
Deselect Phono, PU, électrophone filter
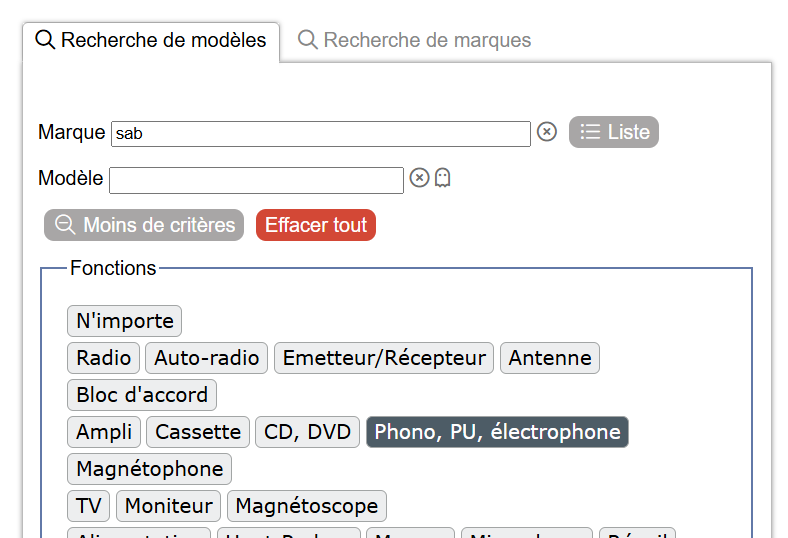(497, 432)
